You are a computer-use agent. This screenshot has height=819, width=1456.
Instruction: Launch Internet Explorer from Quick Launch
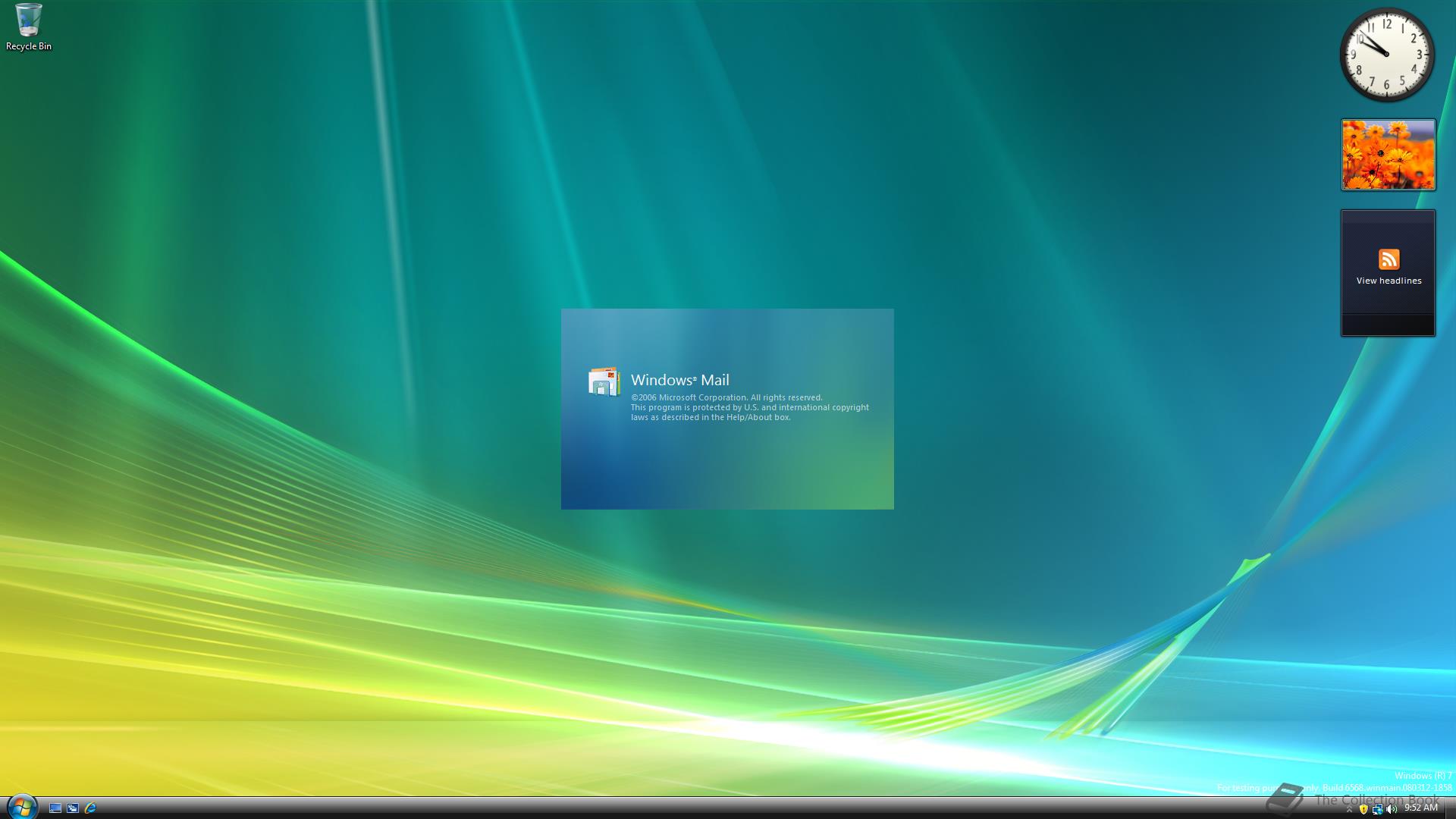click(90, 808)
